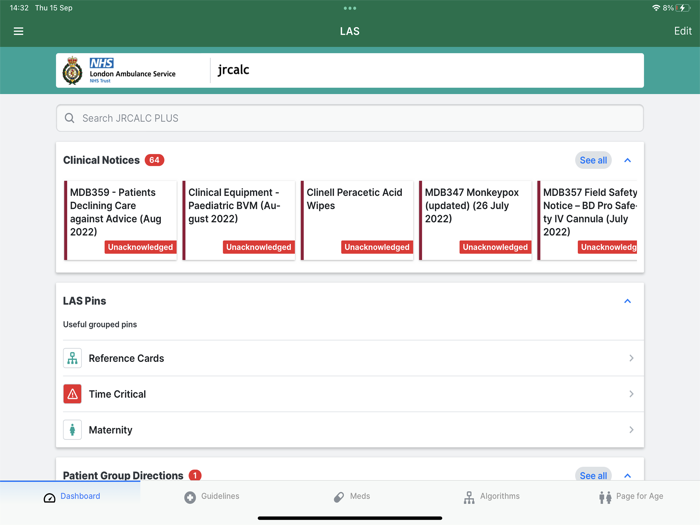Open Clinell Peracetic Acid Wipes notice
The image size is (700, 525).
(357, 220)
